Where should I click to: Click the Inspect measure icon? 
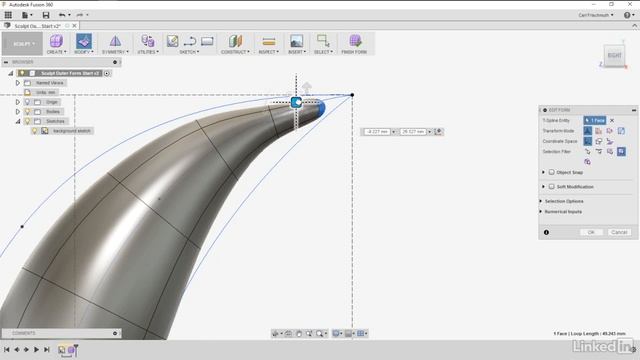click(x=269, y=41)
